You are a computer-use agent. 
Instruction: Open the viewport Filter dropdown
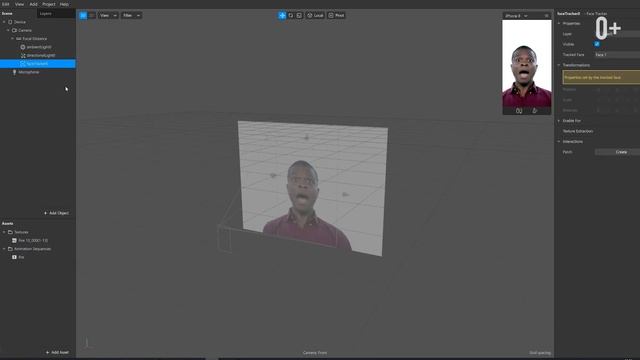131,16
